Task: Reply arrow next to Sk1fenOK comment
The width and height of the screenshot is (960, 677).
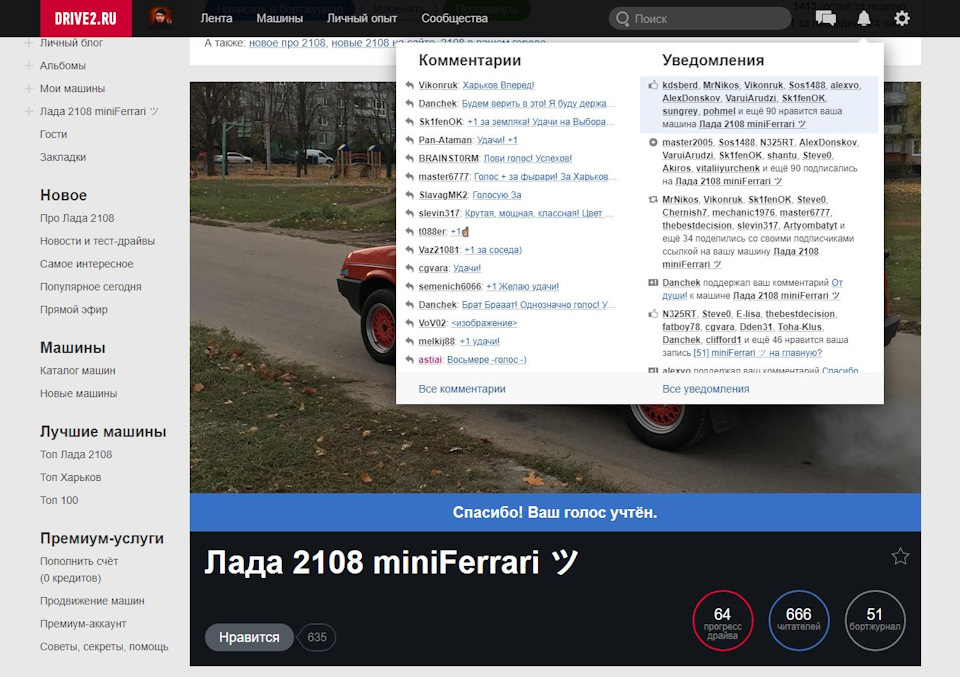Action: coord(410,122)
